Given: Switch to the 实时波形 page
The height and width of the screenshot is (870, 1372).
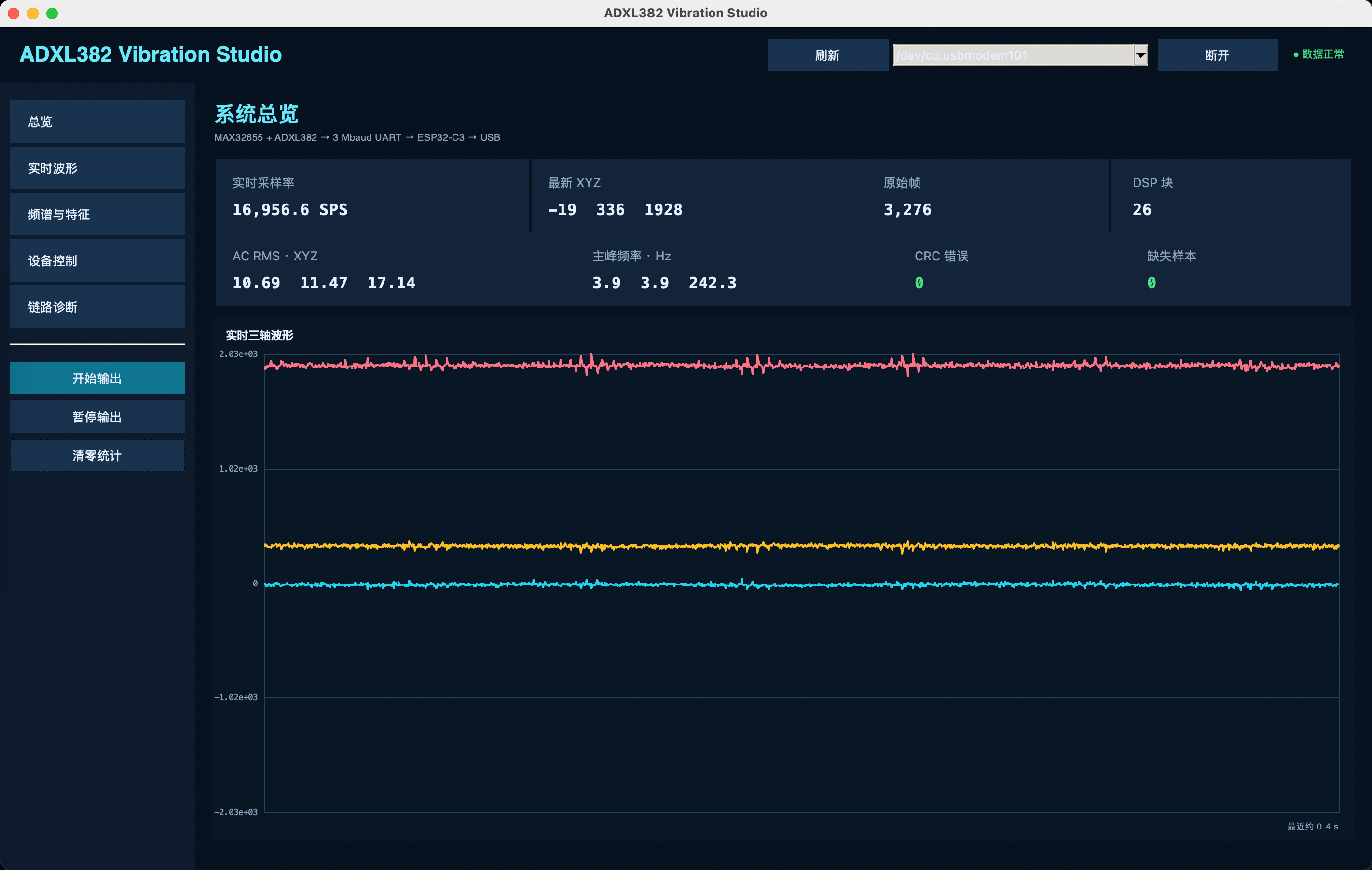Looking at the screenshot, I should 97,168.
